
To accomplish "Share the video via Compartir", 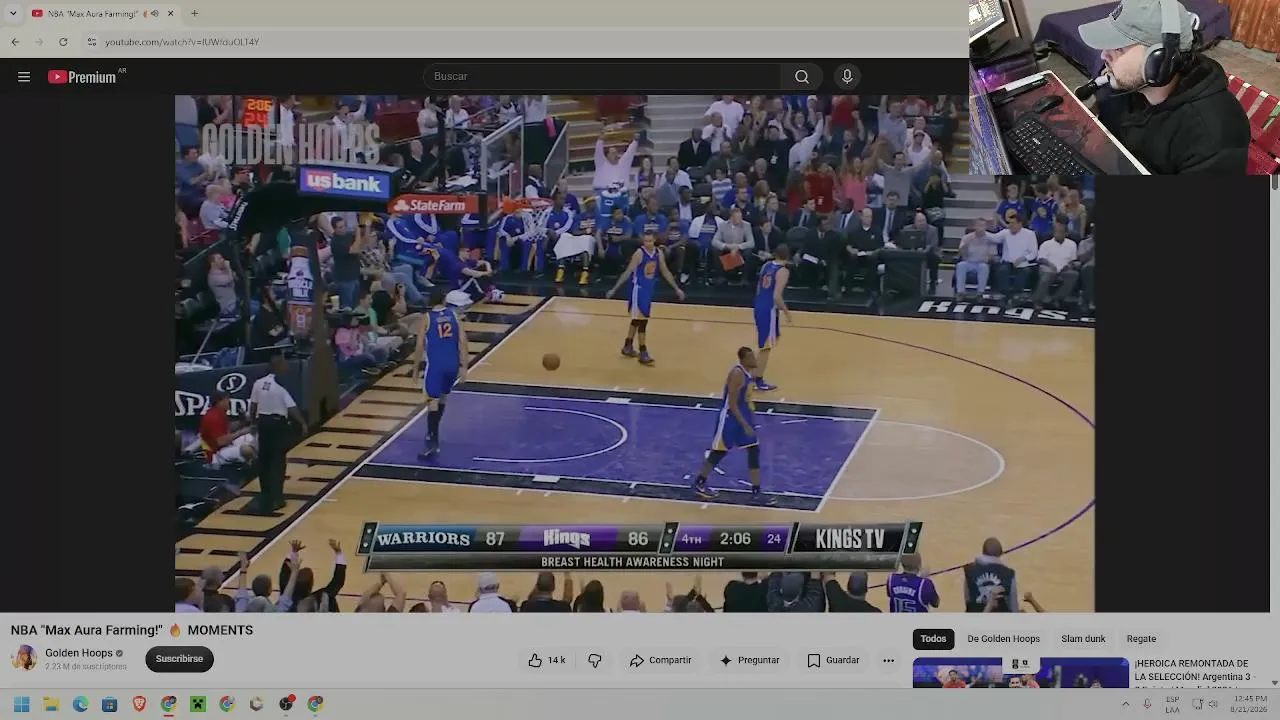I will tap(660, 660).
